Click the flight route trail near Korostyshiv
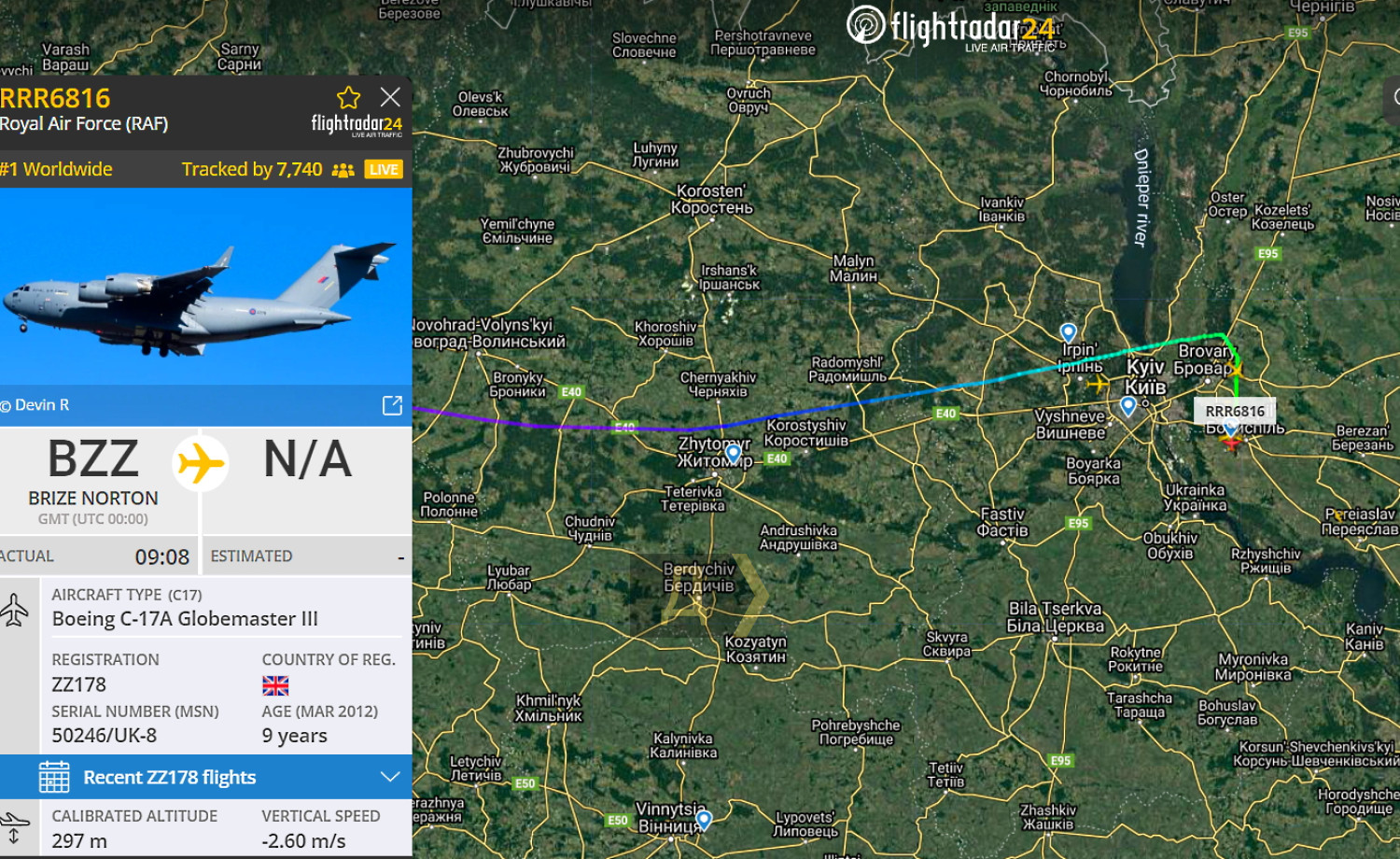The height and width of the screenshot is (859, 1400). [x=803, y=415]
